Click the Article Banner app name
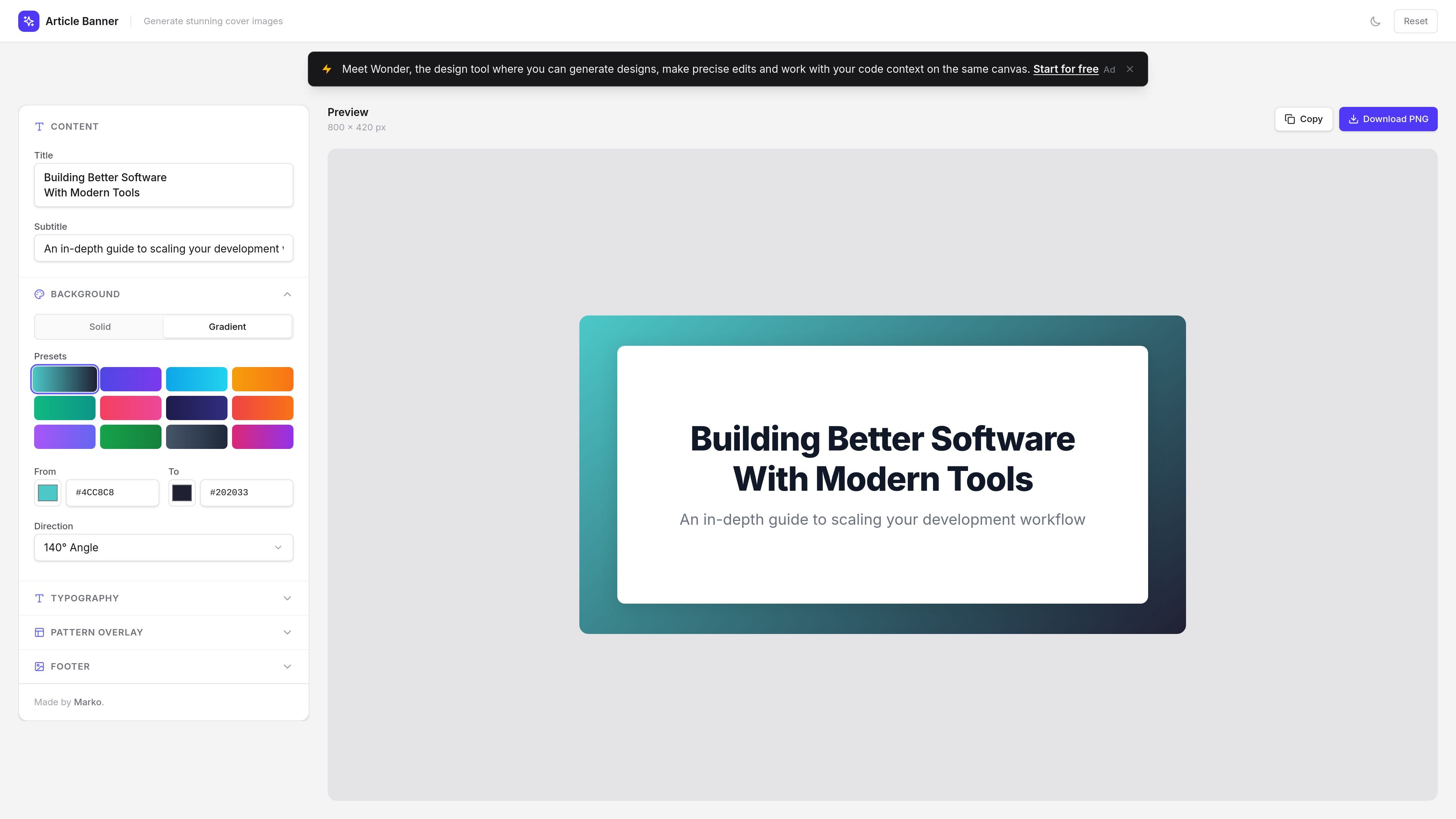 click(82, 22)
